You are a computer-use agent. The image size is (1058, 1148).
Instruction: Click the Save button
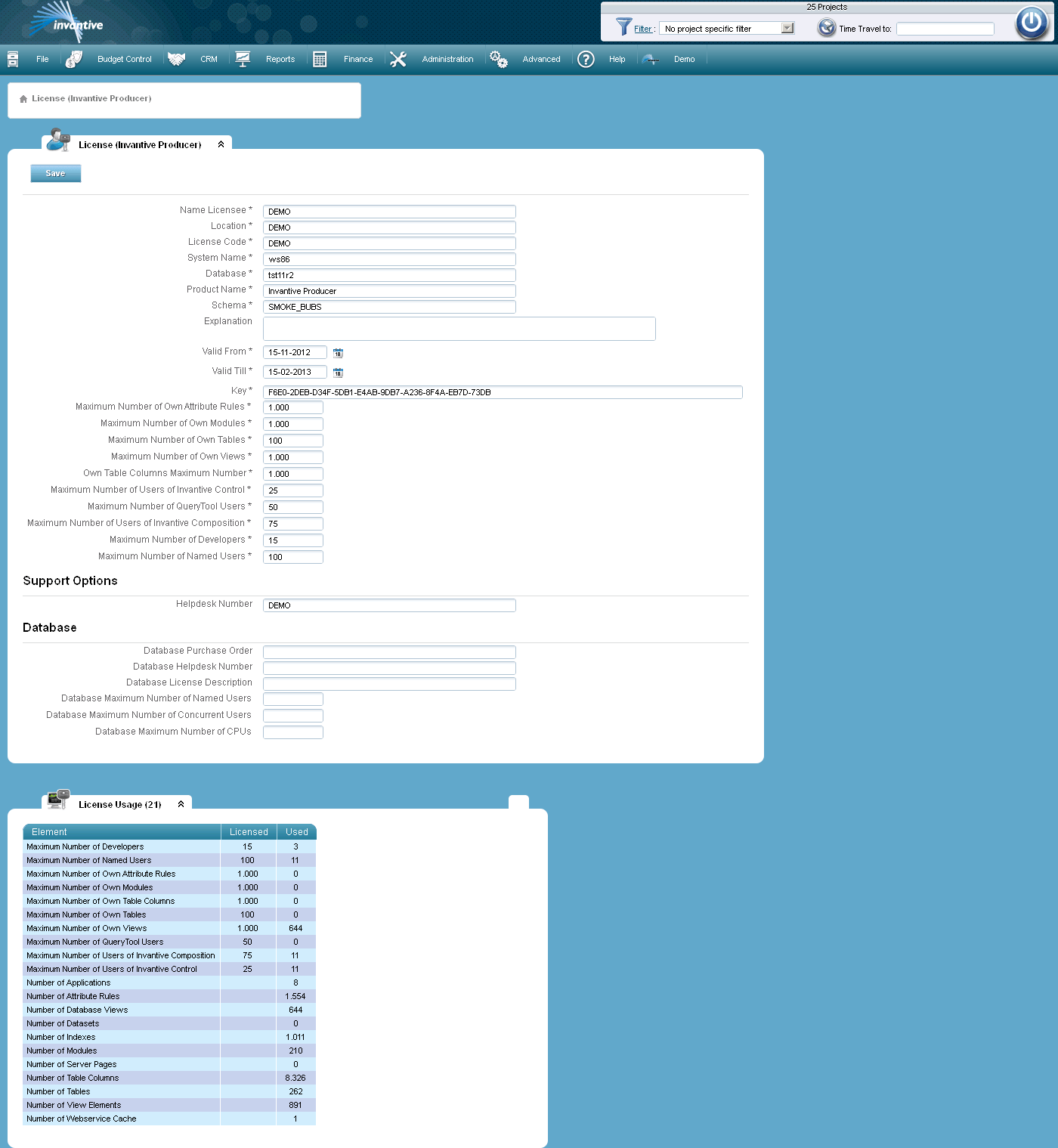coord(55,173)
